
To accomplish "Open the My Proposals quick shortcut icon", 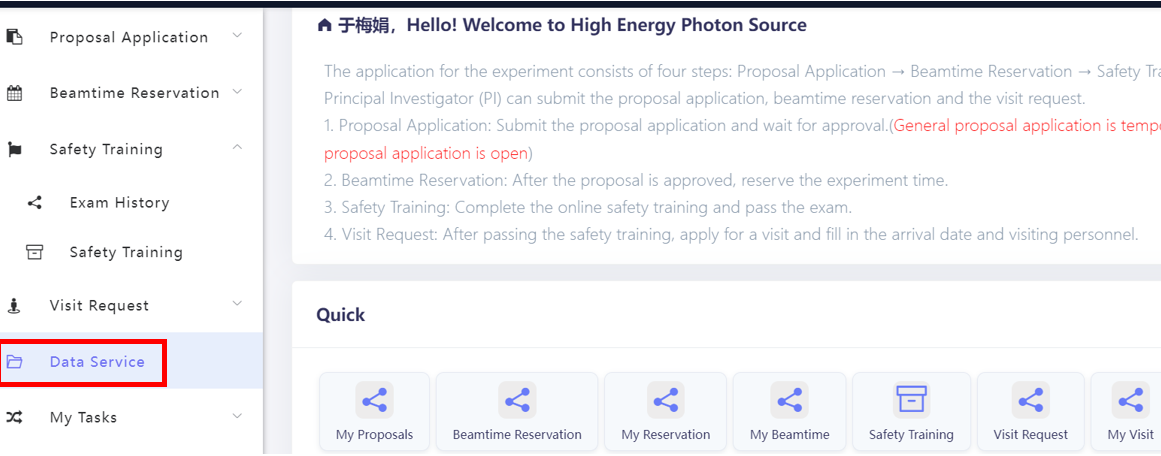I will pyautogui.click(x=374, y=400).
